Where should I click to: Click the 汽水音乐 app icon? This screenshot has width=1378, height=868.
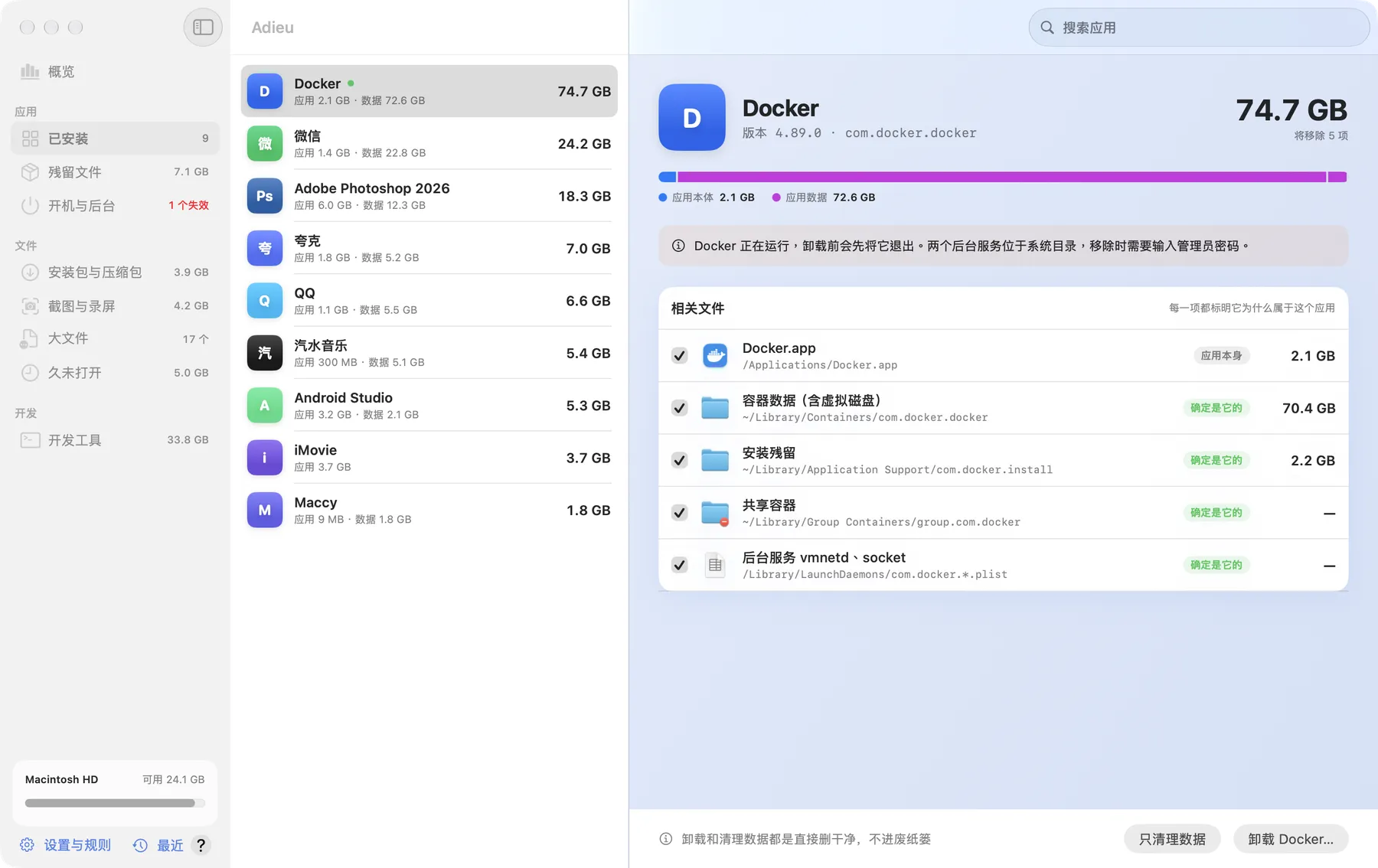(x=265, y=353)
